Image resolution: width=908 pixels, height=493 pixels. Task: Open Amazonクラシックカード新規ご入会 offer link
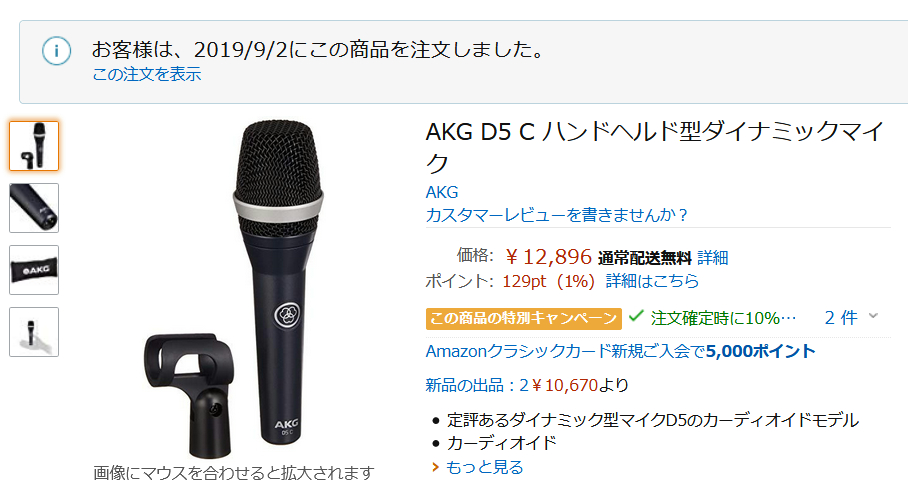tap(620, 351)
